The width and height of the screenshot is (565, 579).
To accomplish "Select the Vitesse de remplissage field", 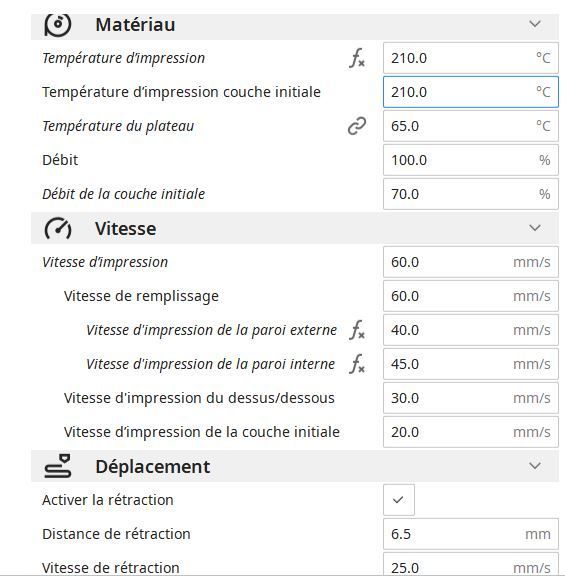I will pyautogui.click(x=471, y=296).
